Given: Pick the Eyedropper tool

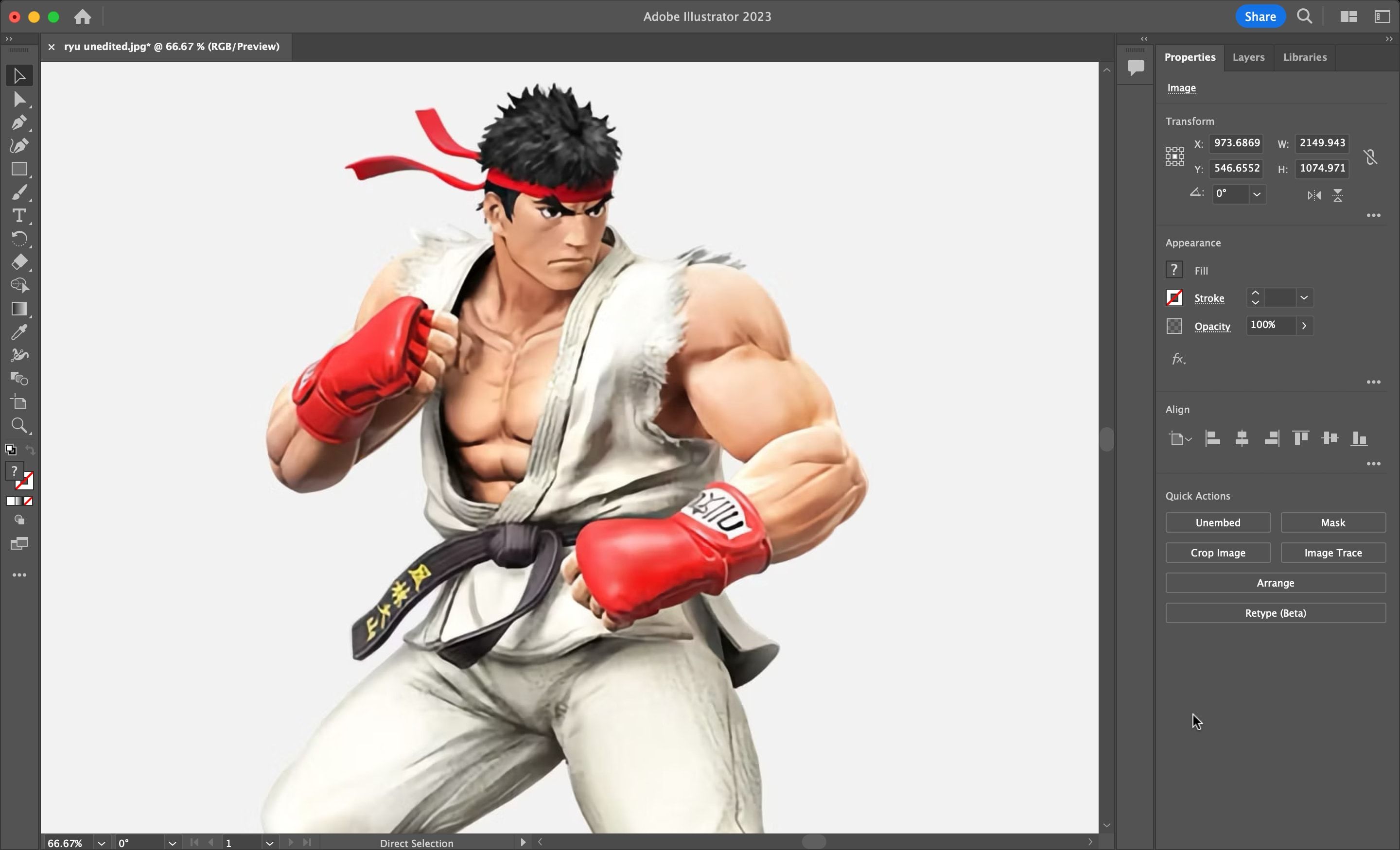Looking at the screenshot, I should click(19, 332).
